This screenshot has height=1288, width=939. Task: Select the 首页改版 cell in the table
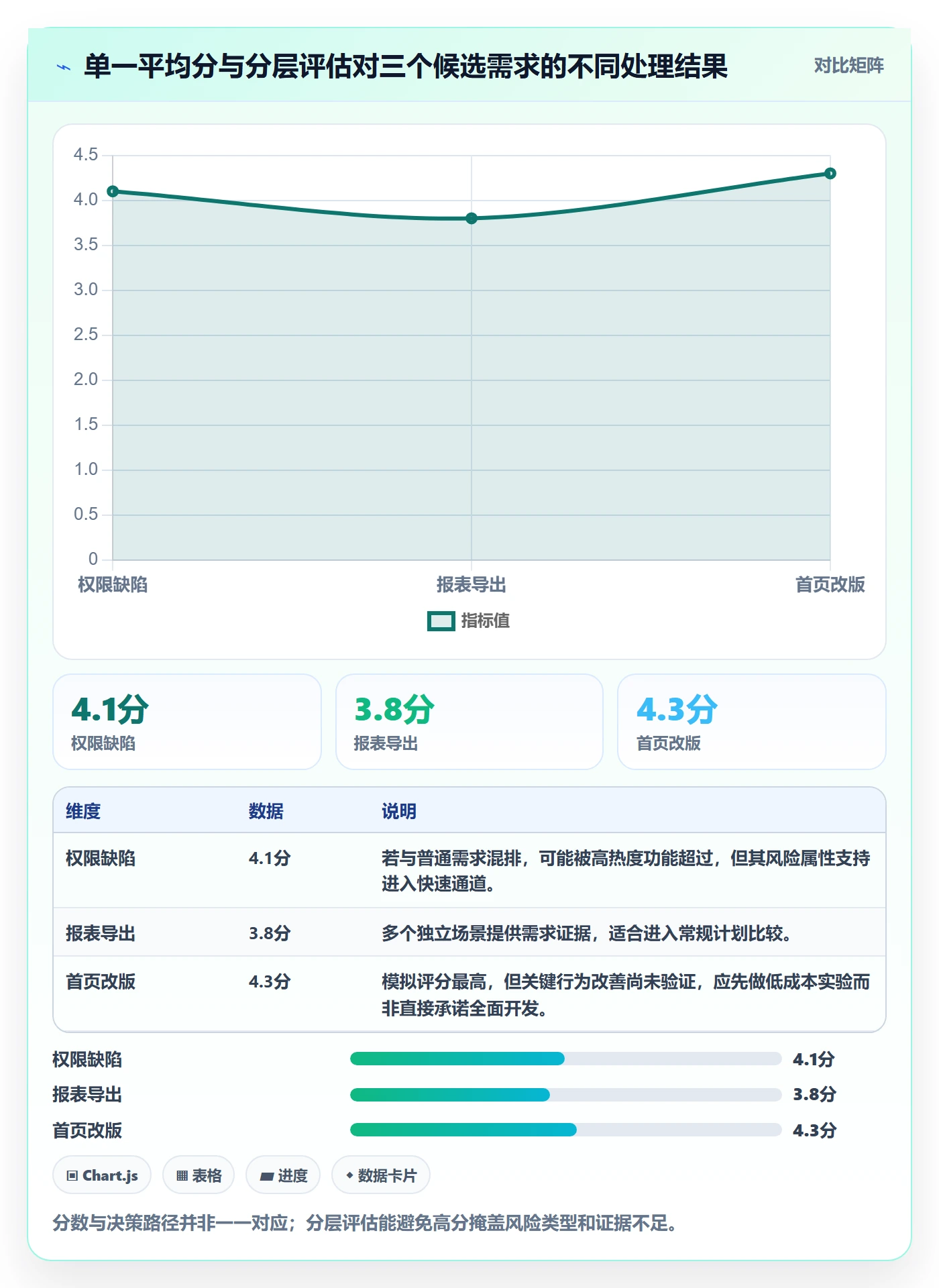point(101,981)
